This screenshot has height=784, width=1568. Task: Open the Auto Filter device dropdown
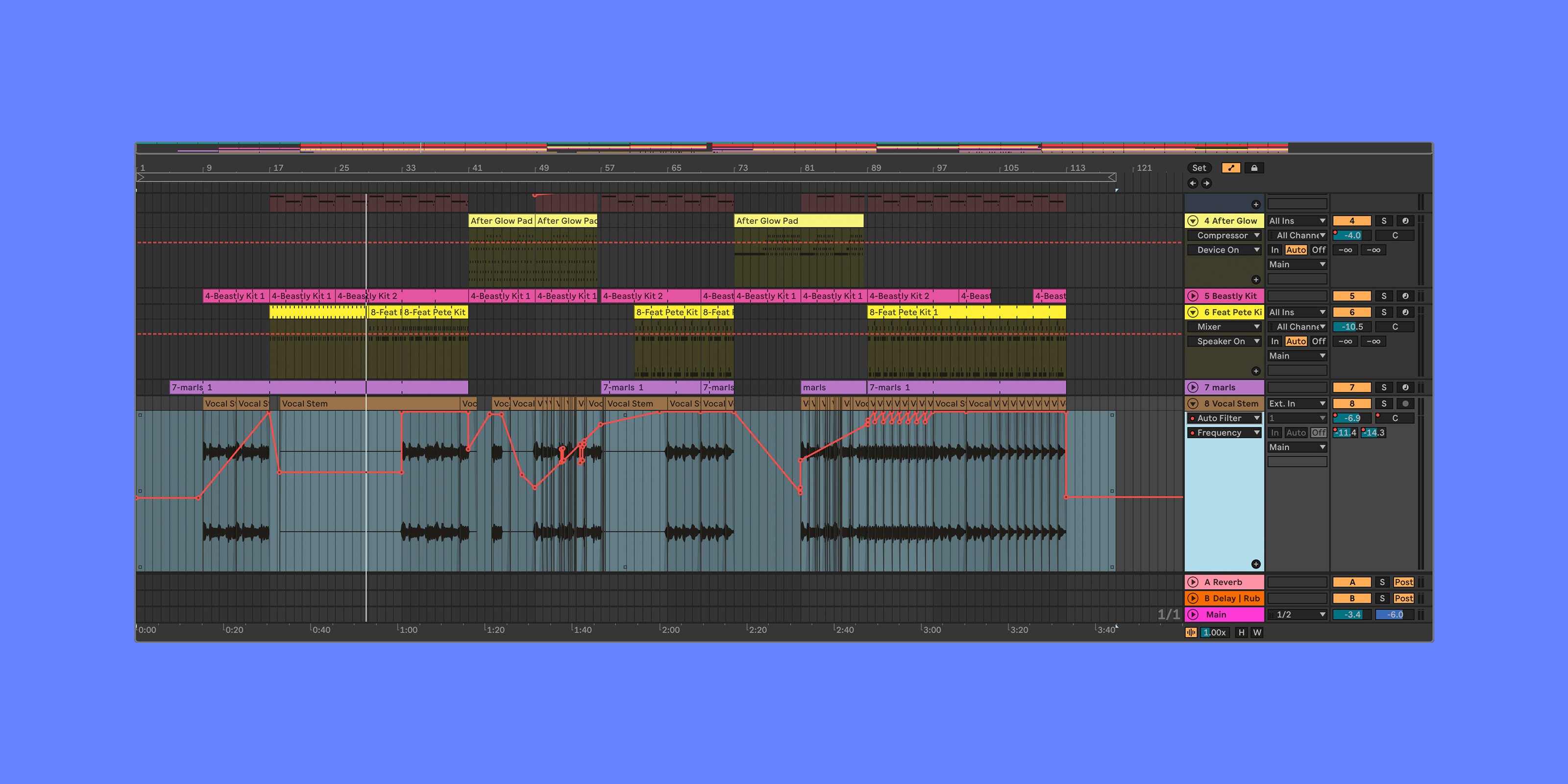pyautogui.click(x=1225, y=418)
